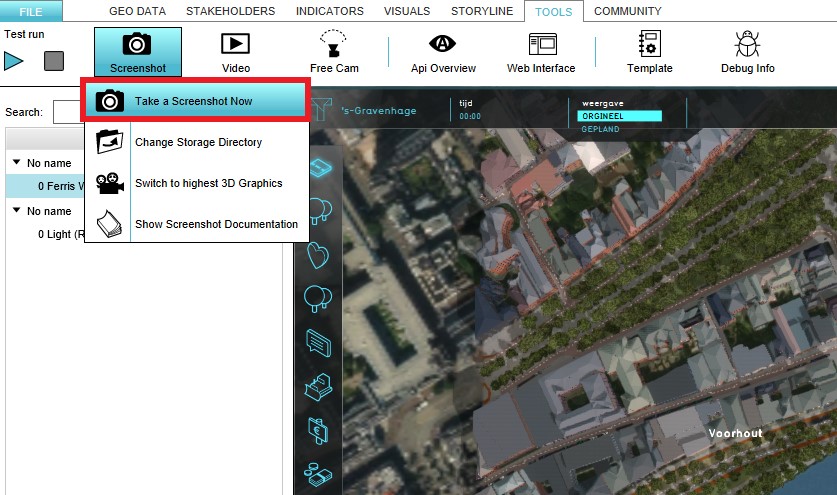Select the ORGINEEL view option
The width and height of the screenshot is (837, 495).
pos(619,116)
